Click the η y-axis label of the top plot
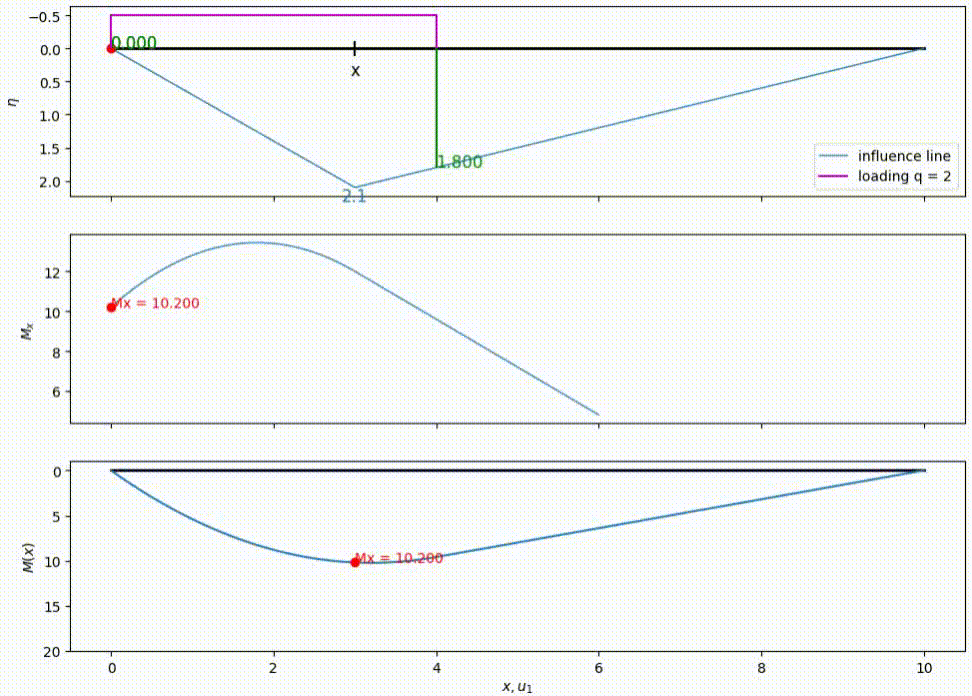 point(14,101)
